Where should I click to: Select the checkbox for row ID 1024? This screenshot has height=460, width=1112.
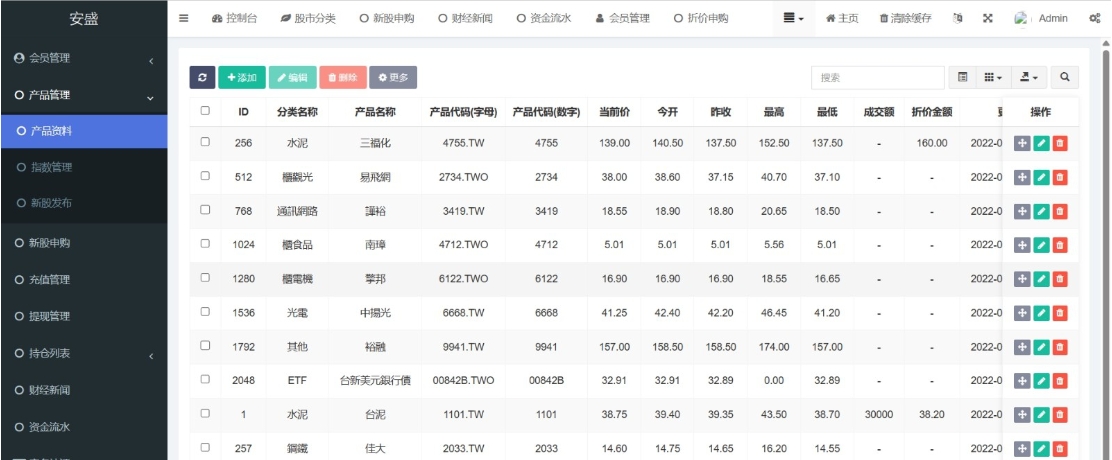point(205,243)
